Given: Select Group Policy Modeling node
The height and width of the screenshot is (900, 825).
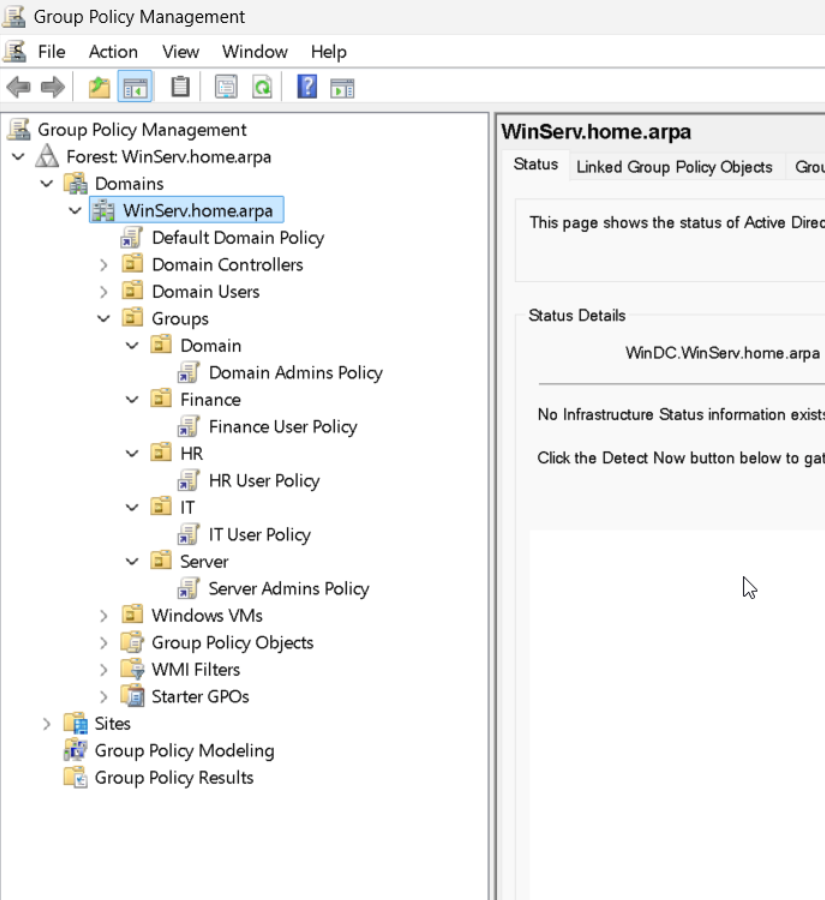Looking at the screenshot, I should pyautogui.click(x=184, y=751).
